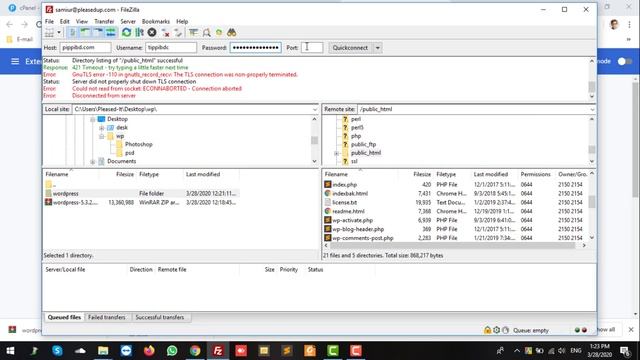640x360 pixels.
Task: Open Local site path dropdown
Action: tap(314, 109)
